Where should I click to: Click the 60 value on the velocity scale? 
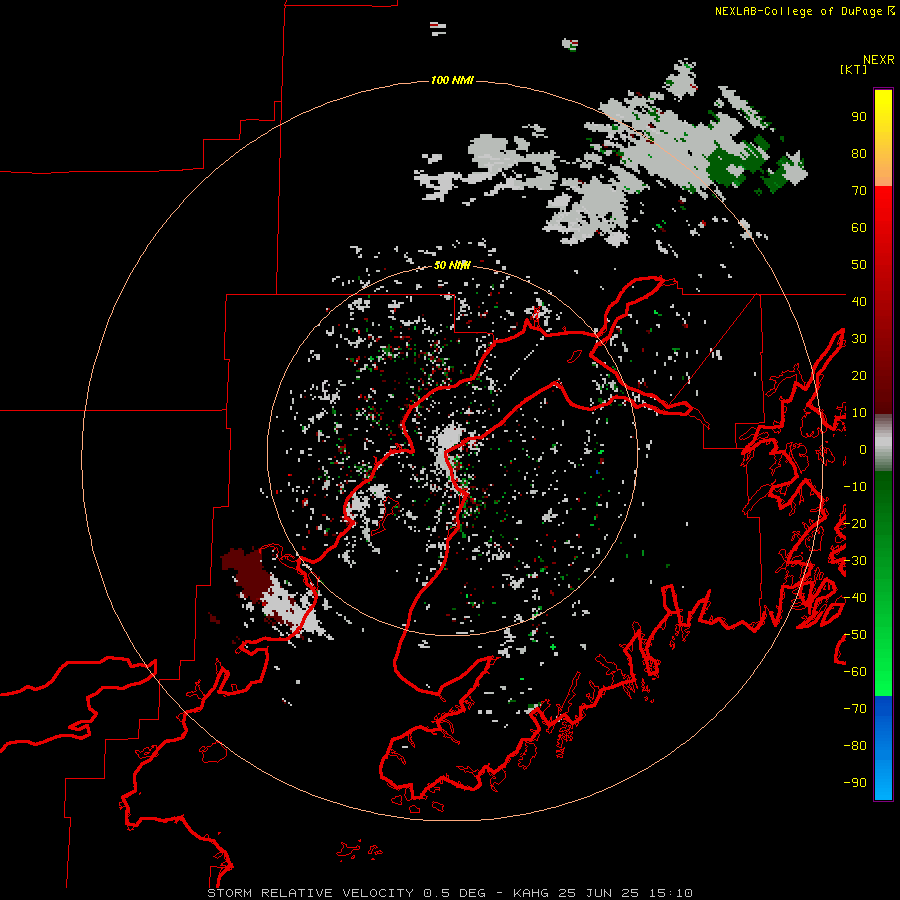point(859,228)
